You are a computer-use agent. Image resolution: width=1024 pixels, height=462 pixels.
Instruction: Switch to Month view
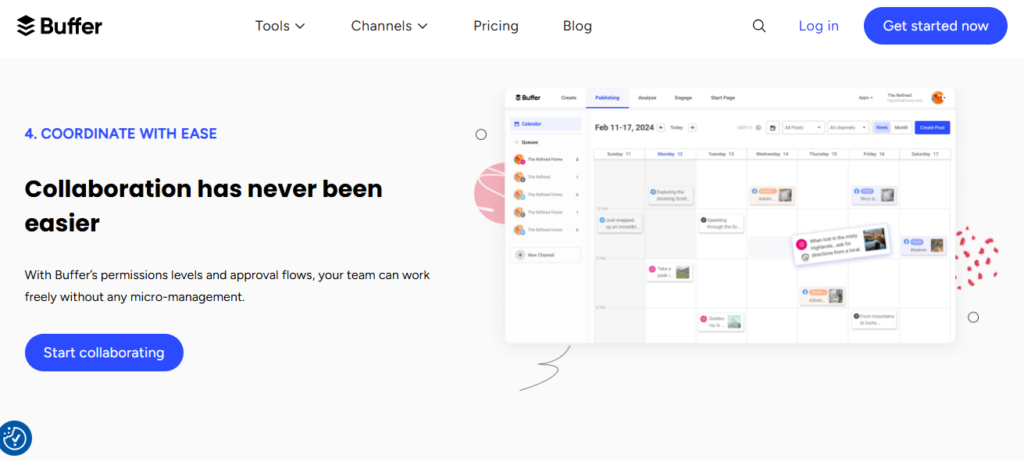[x=901, y=127]
